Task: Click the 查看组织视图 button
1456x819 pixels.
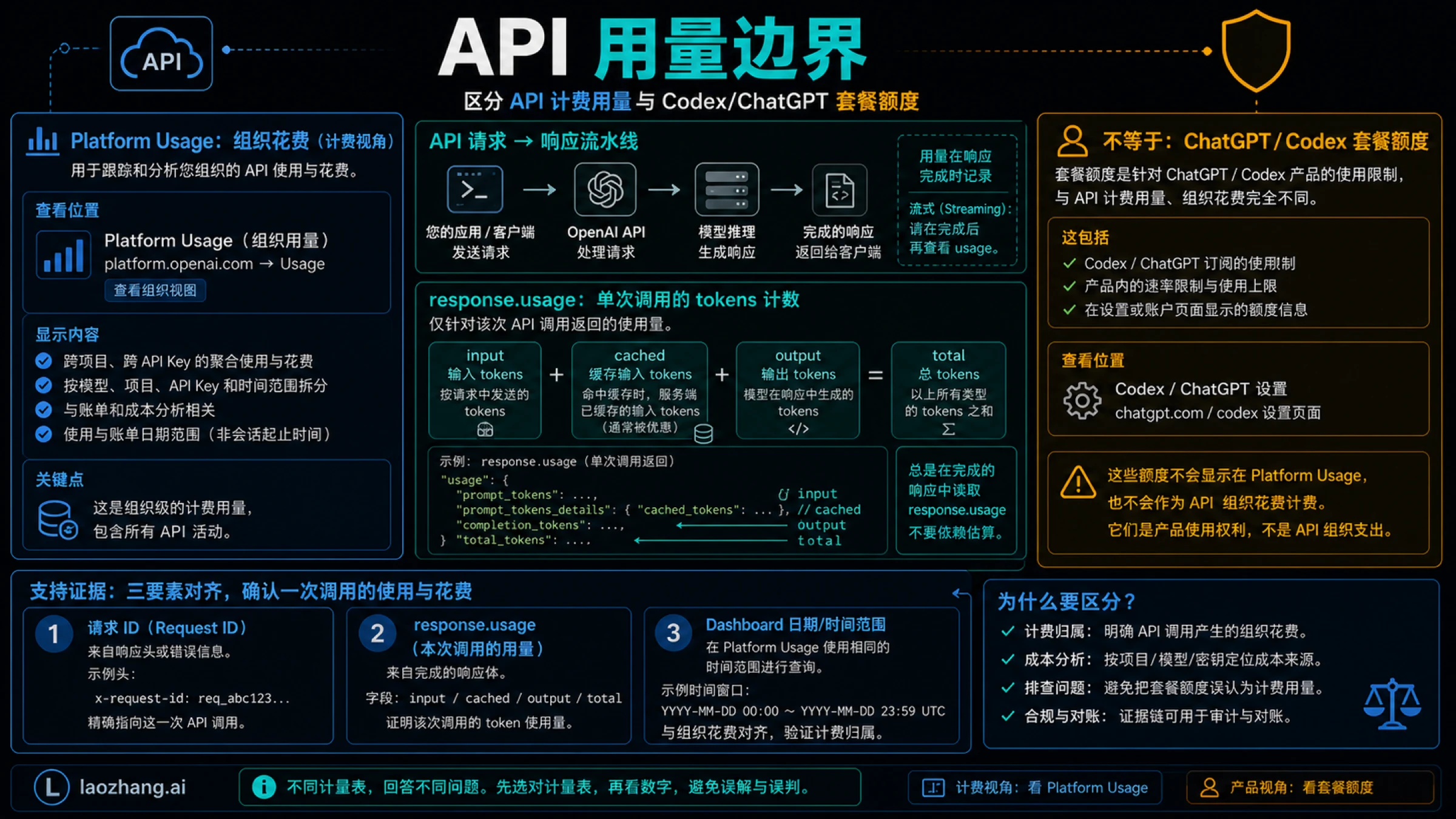Action: pos(155,291)
